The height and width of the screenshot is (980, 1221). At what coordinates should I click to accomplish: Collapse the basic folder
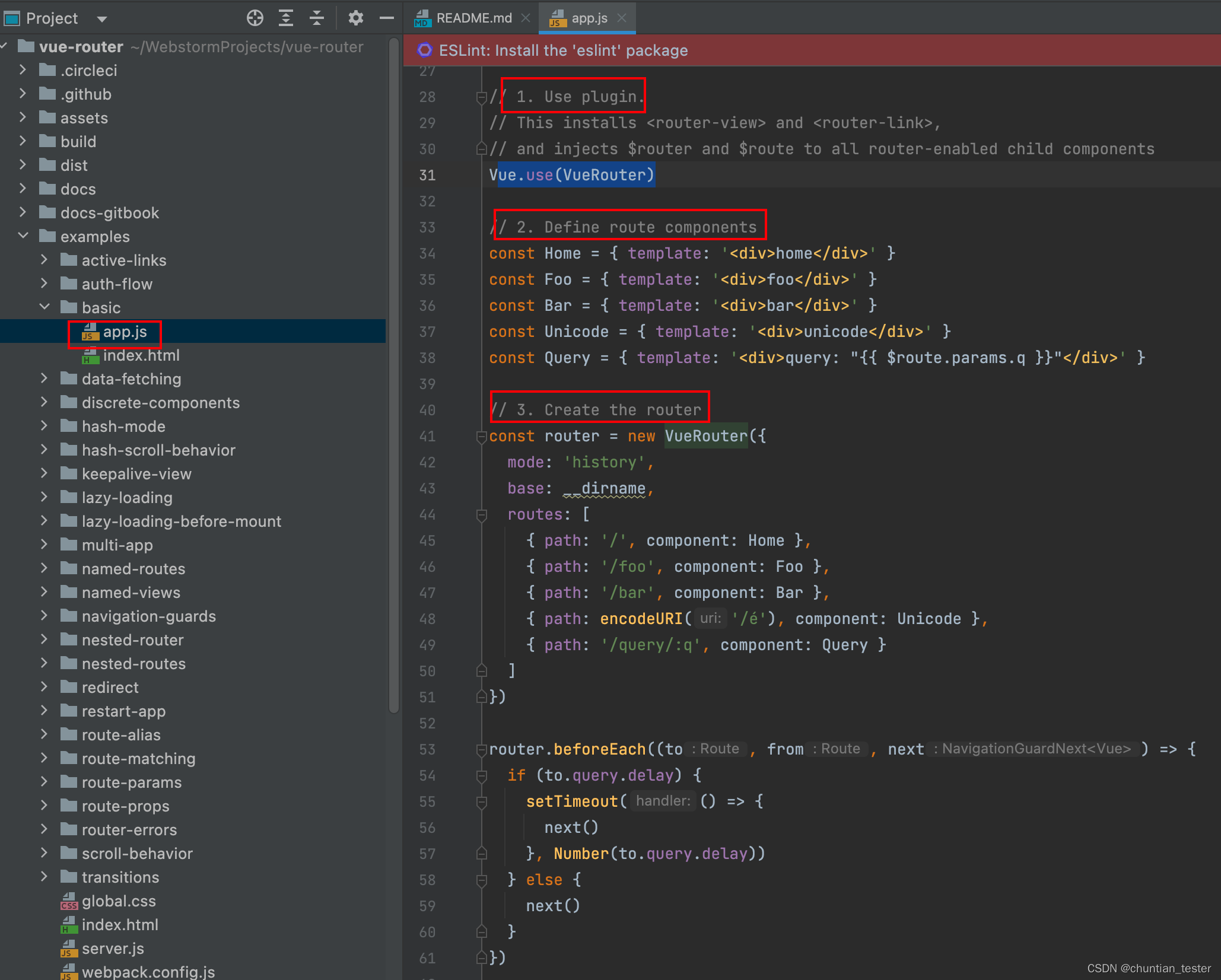tap(44, 307)
